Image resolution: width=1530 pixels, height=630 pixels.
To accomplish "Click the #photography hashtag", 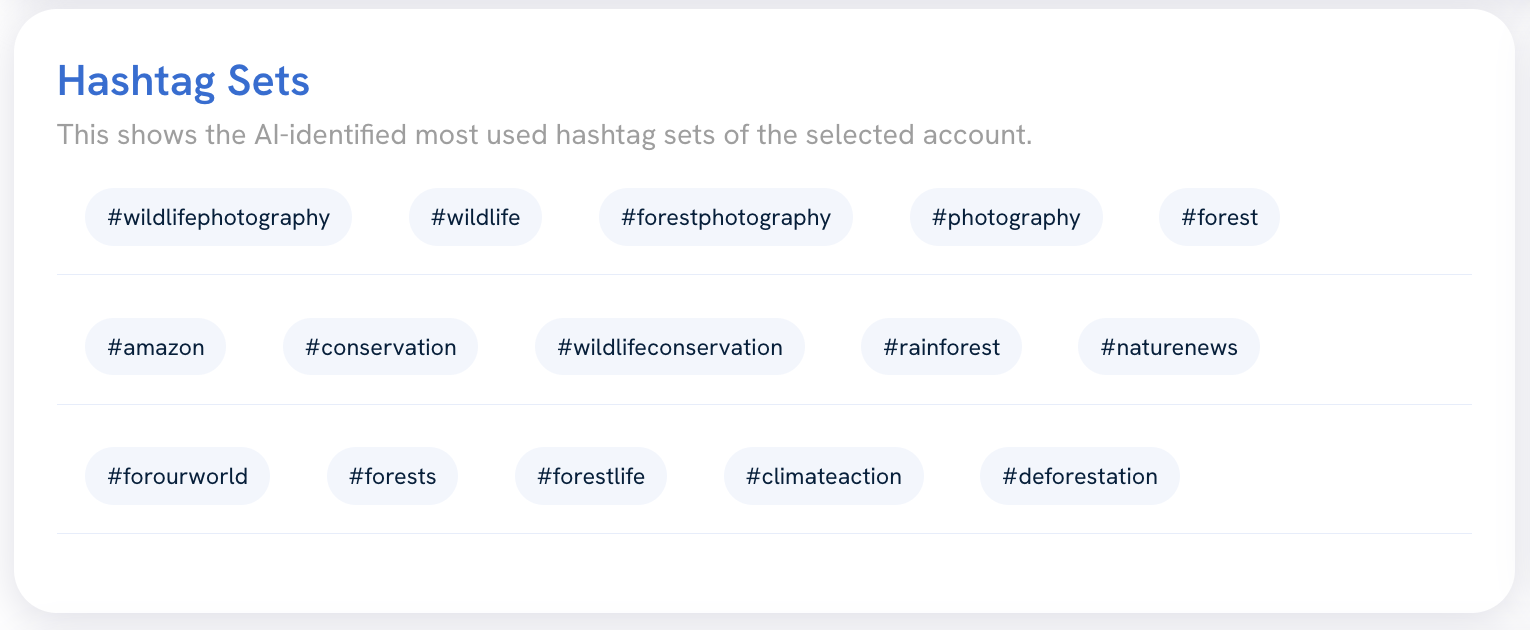I will 1006,216.
